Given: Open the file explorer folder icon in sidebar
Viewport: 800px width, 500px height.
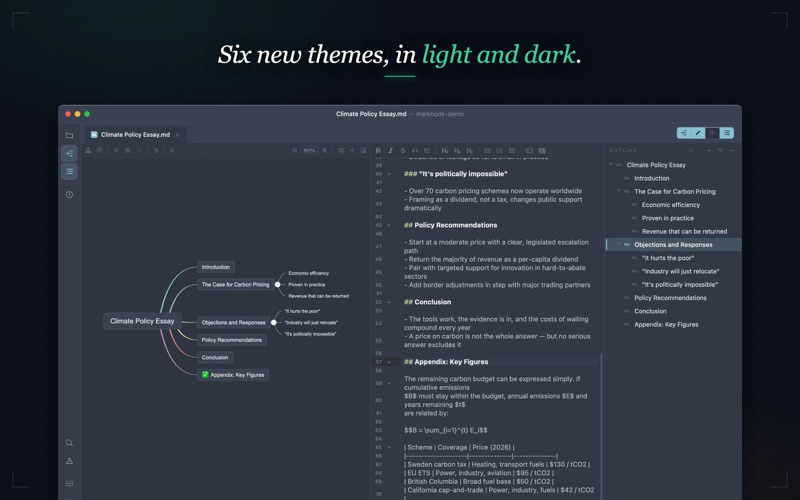Looking at the screenshot, I should tap(69, 135).
